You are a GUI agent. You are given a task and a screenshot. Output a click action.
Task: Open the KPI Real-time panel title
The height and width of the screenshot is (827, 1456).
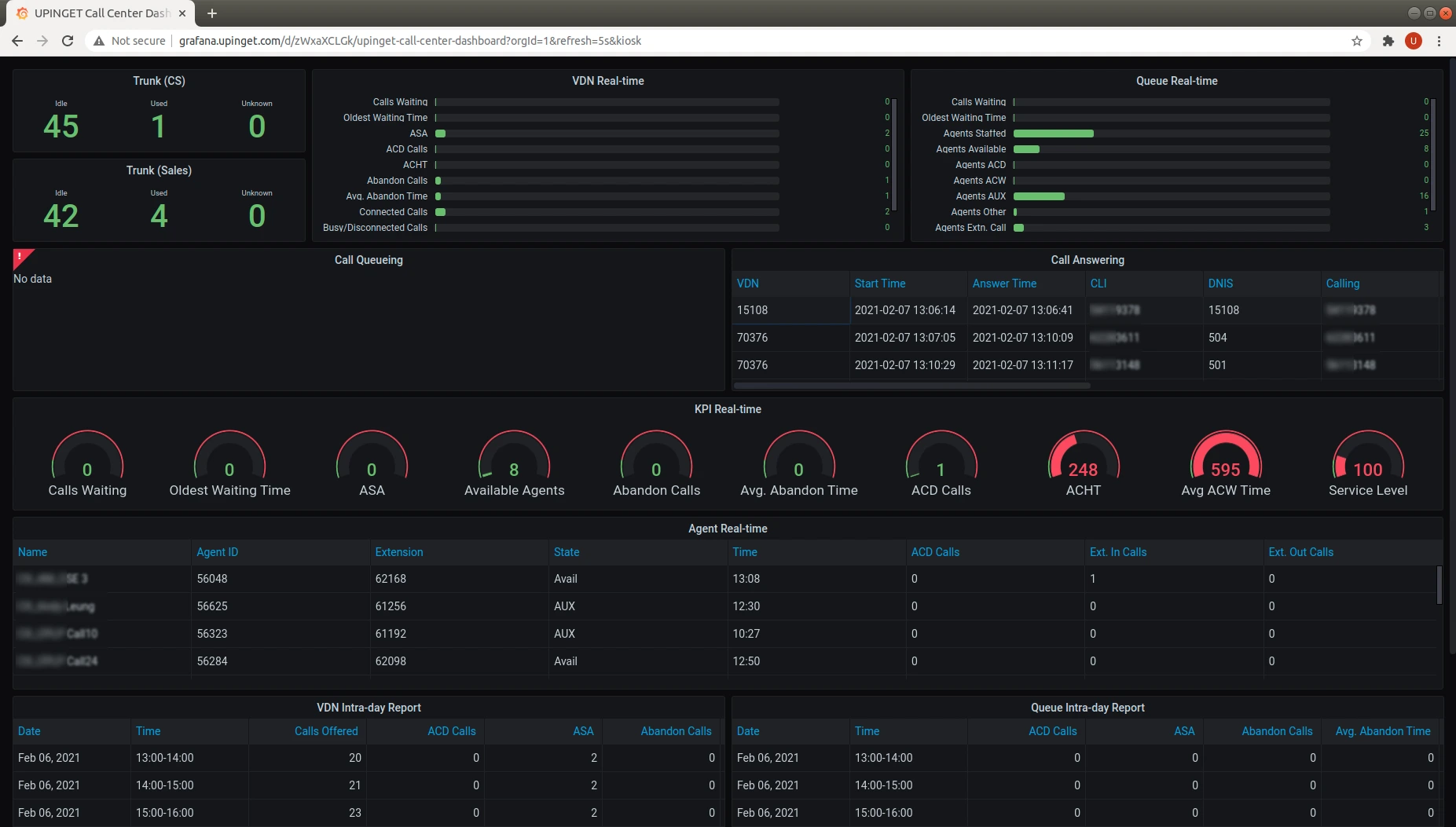(x=728, y=409)
